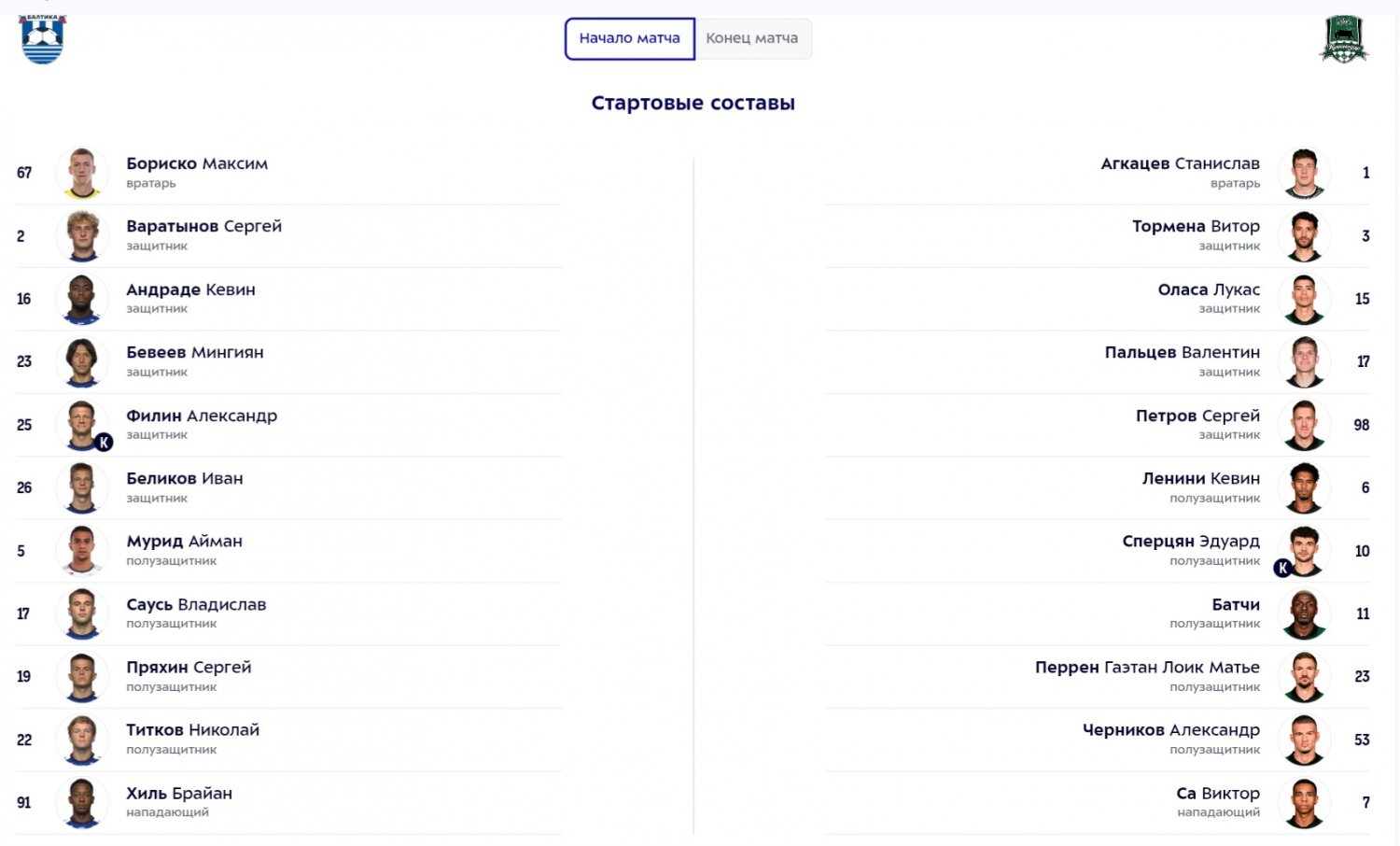Viewport: 1400px width, 846px height.
Task: Click the captain badge next to Filin
Action: [x=104, y=443]
